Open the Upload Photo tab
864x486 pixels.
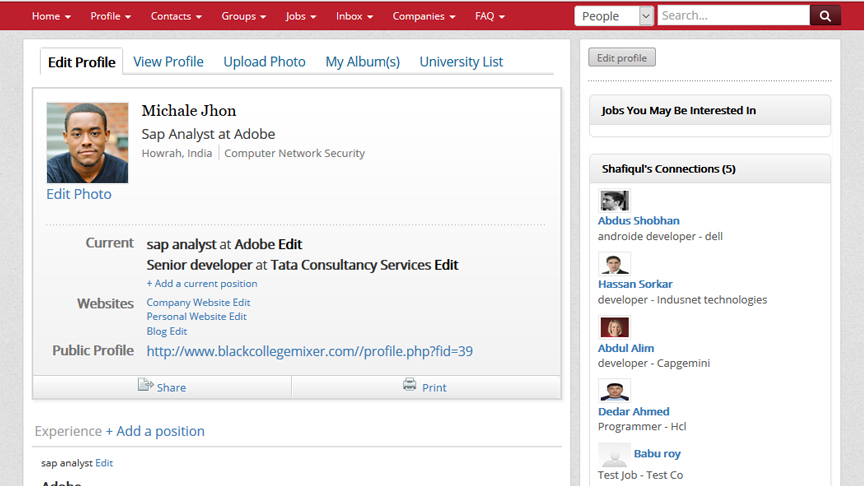(264, 62)
